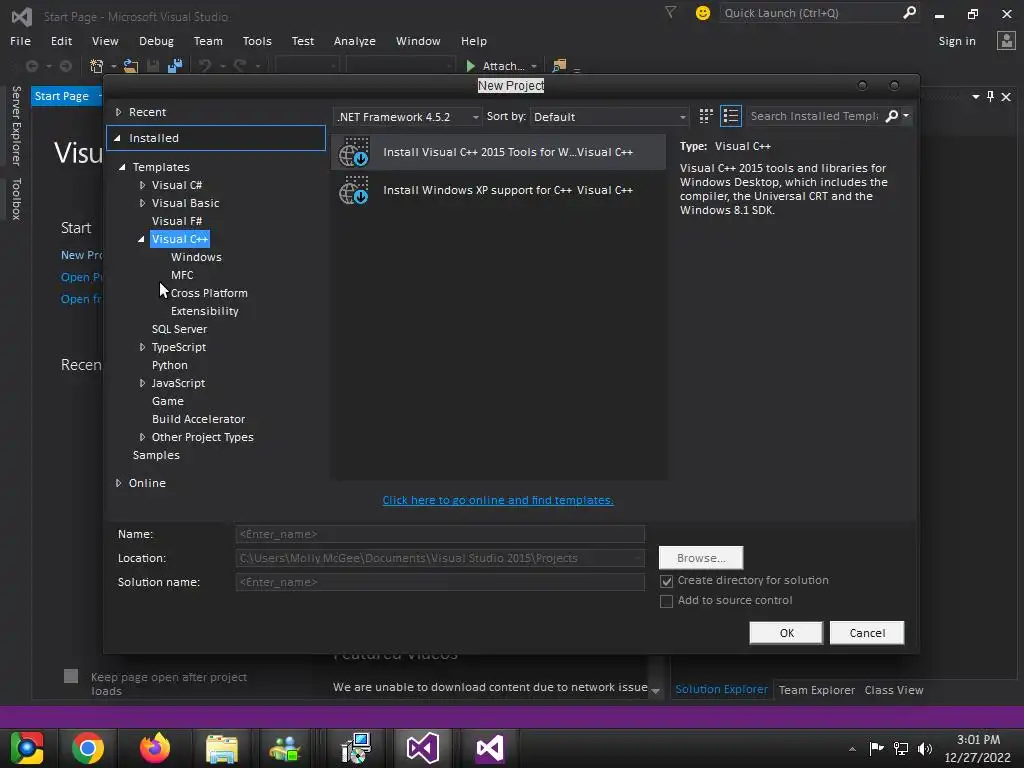Toggle Keep page open after project loads
This screenshot has width=1024, height=768.
pos(71,676)
